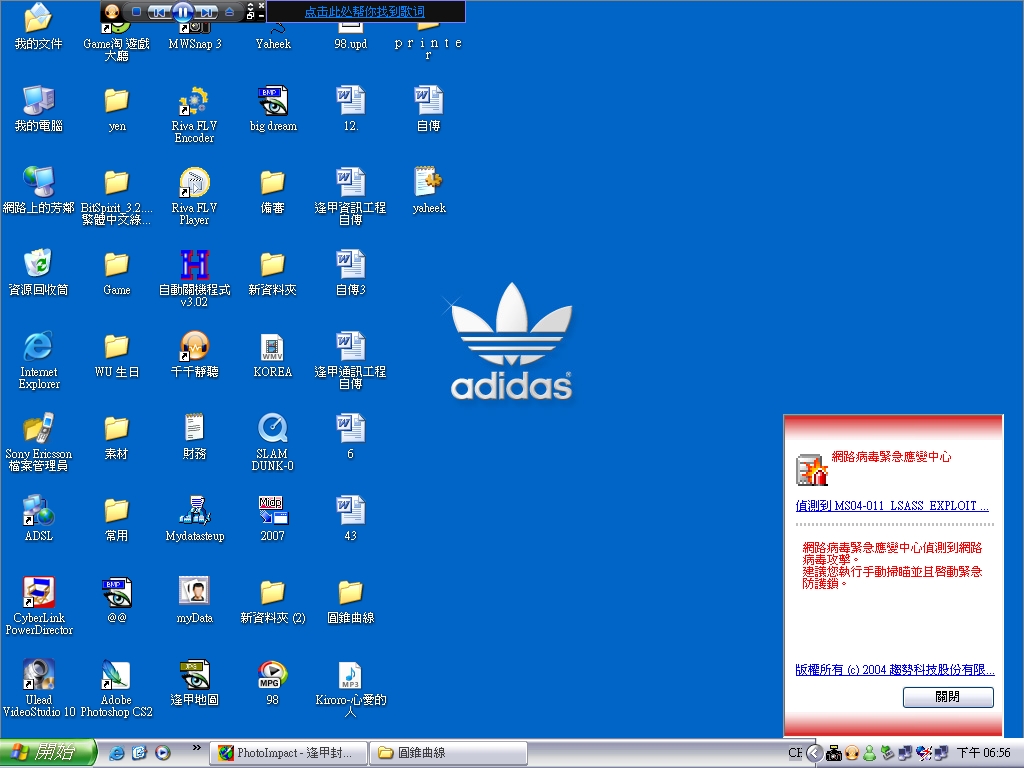
Task: Open the MS04-011_LSASS_EXPLOIT detection link
Action: tap(892, 506)
